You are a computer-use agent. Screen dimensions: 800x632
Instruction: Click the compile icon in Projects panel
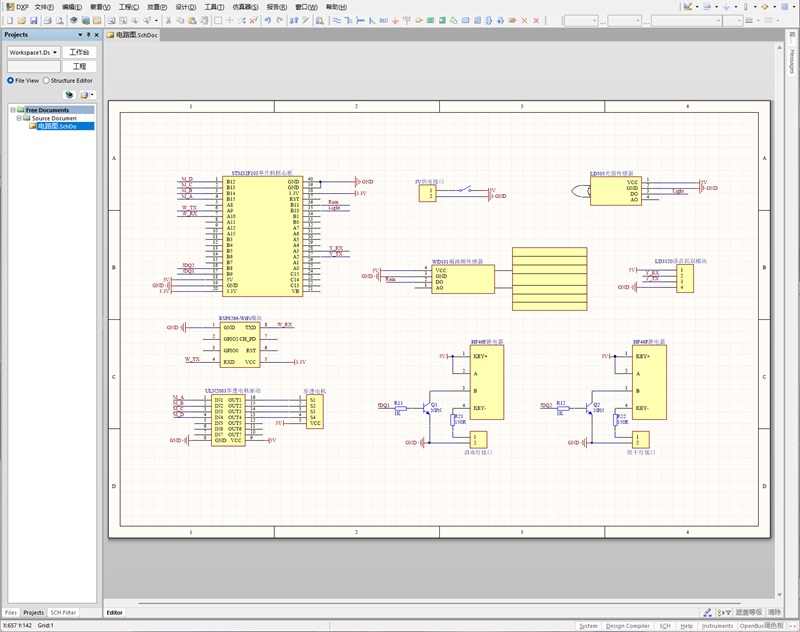click(x=69, y=95)
